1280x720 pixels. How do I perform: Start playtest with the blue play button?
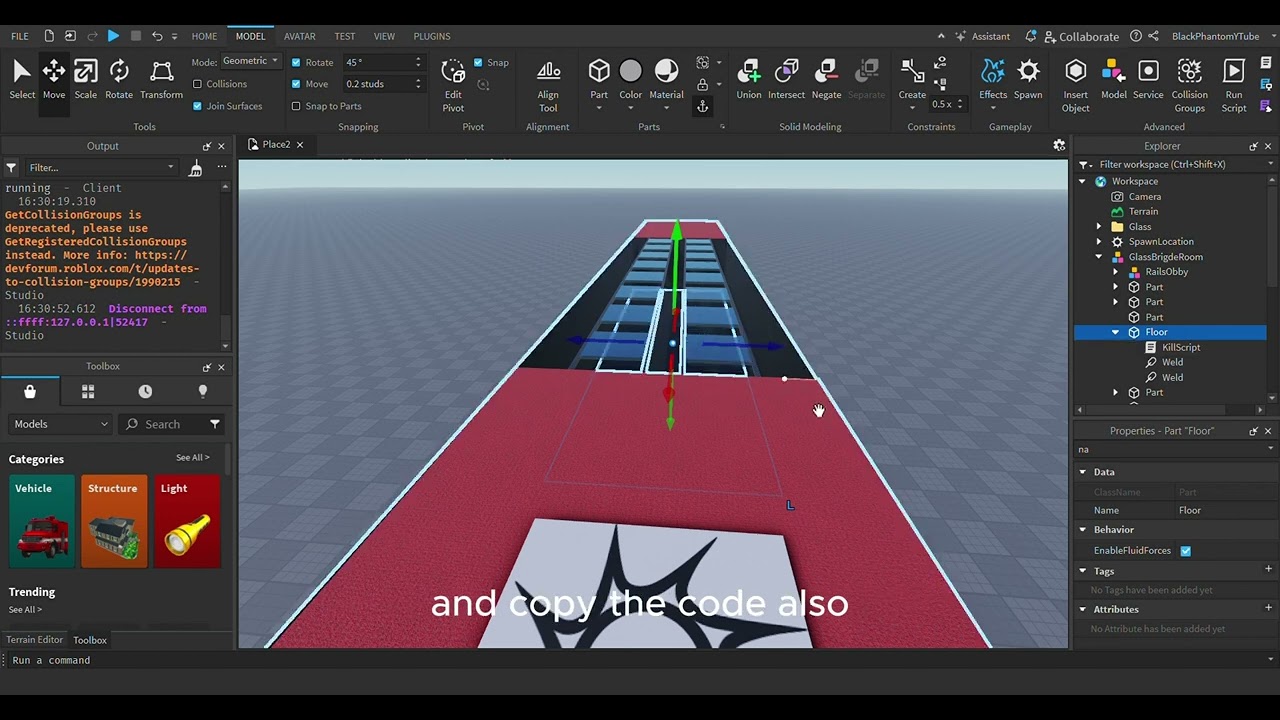pyautogui.click(x=113, y=36)
